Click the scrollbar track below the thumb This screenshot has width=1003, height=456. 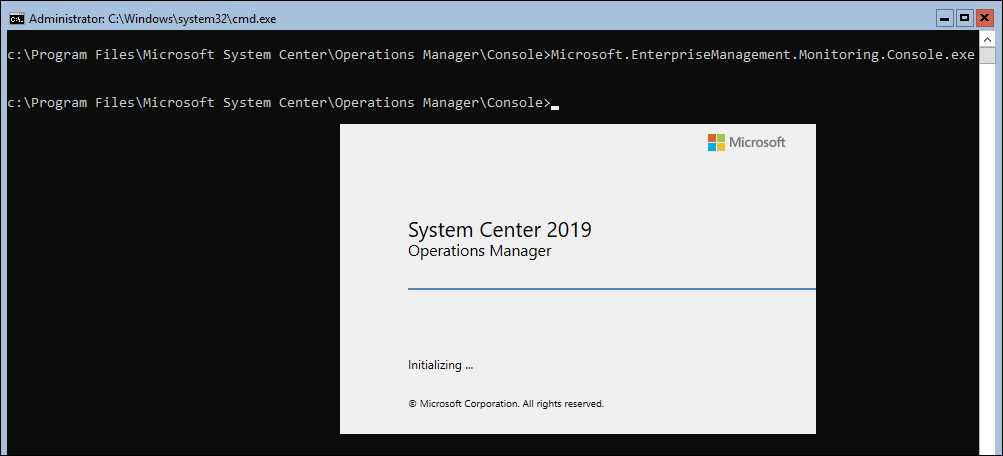pos(987,256)
